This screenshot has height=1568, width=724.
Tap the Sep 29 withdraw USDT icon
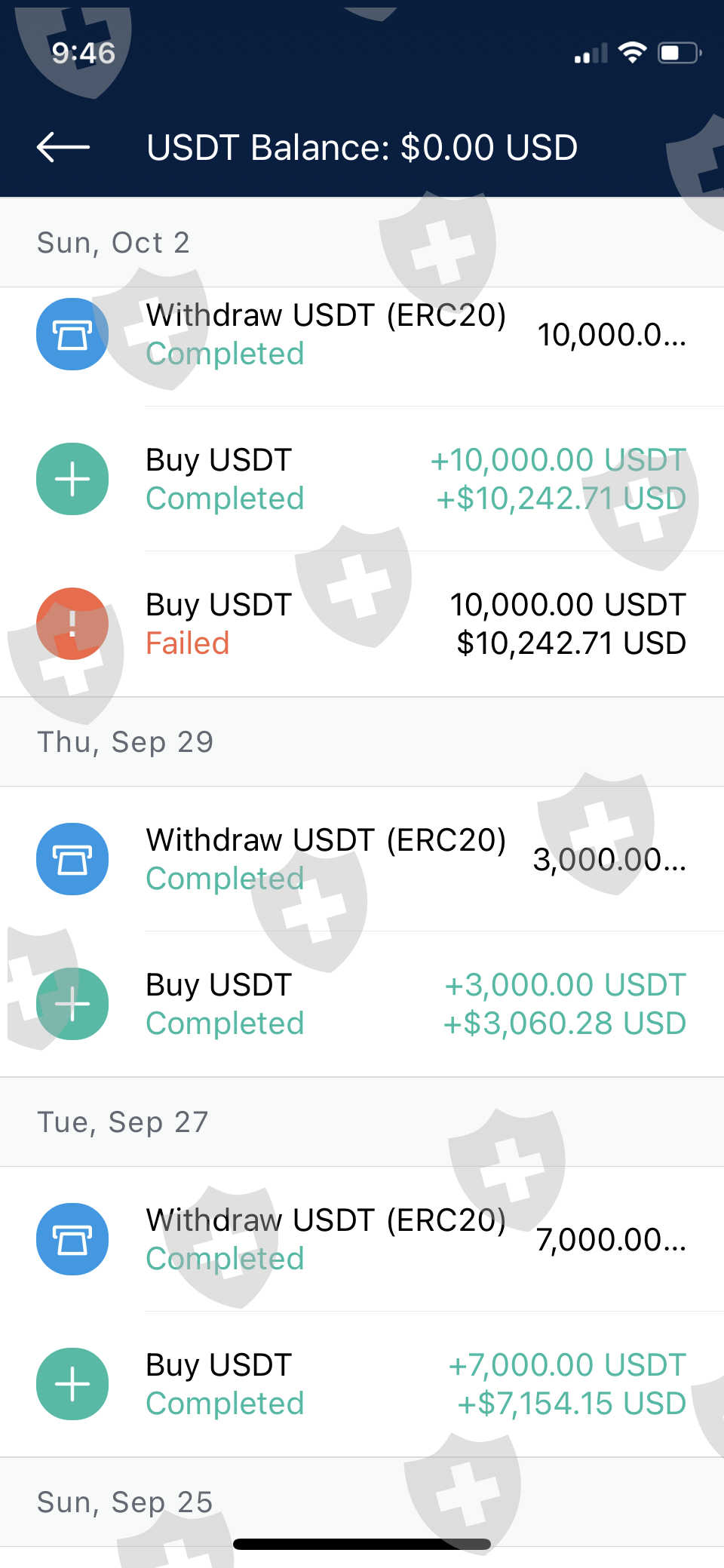pos(72,859)
